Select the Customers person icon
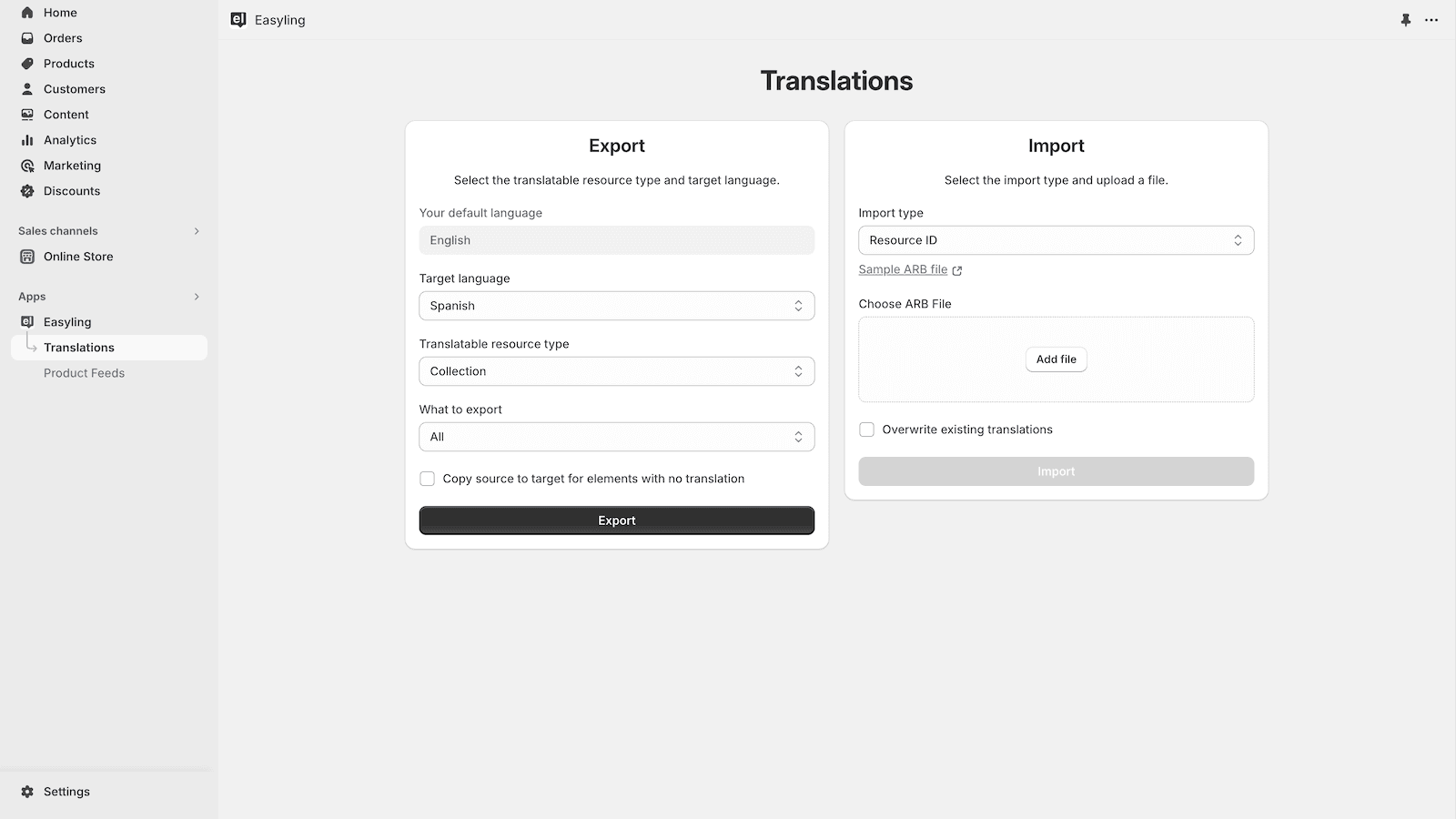 tap(27, 89)
